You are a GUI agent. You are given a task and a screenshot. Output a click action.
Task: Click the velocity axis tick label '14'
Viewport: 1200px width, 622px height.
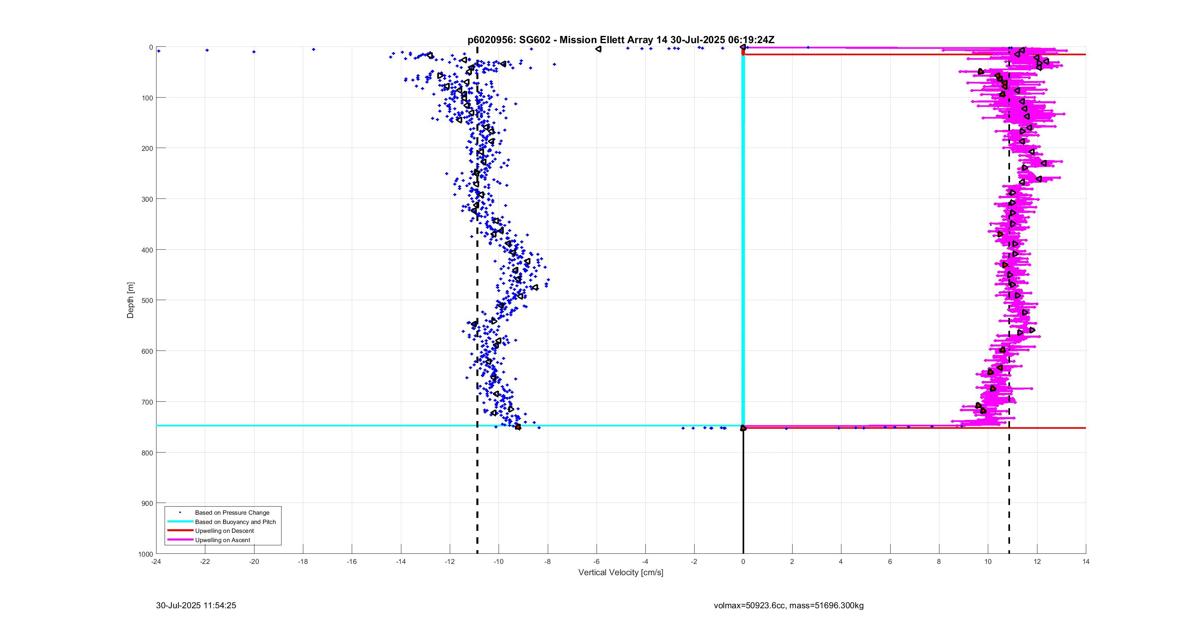(x=1086, y=562)
